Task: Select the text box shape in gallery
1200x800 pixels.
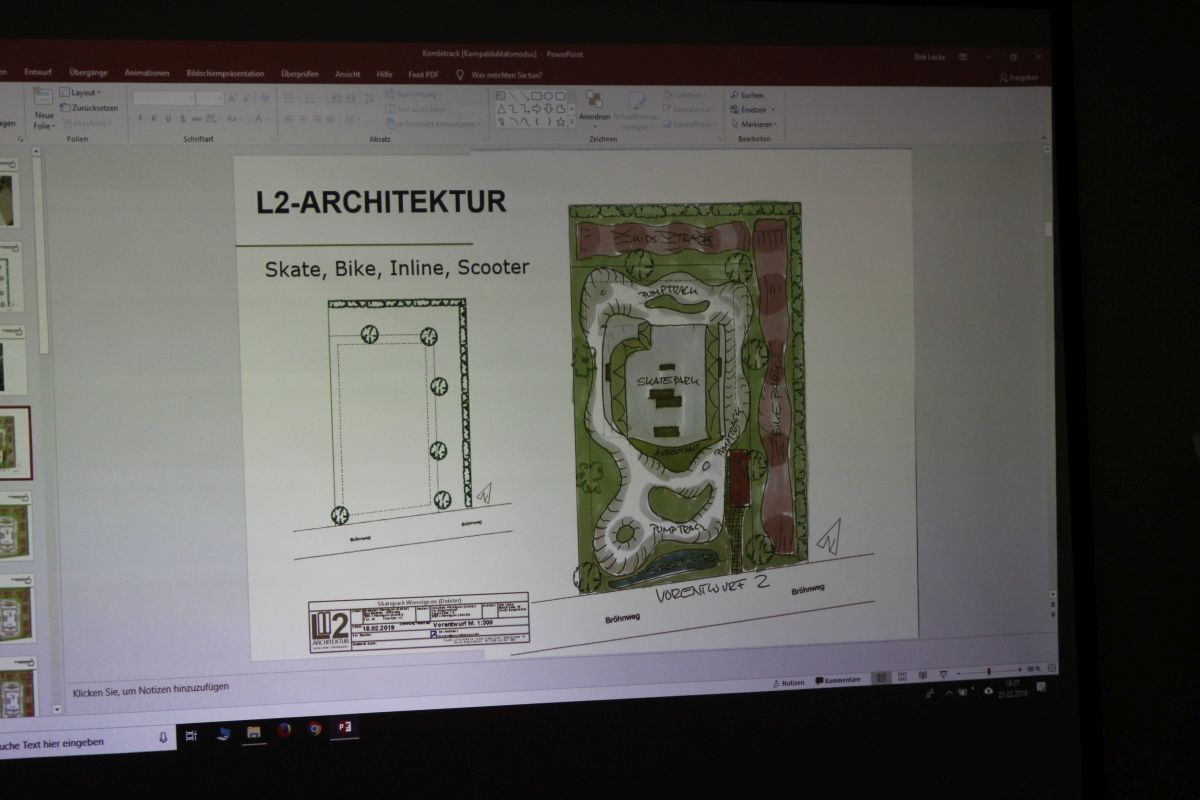Action: pos(503,96)
